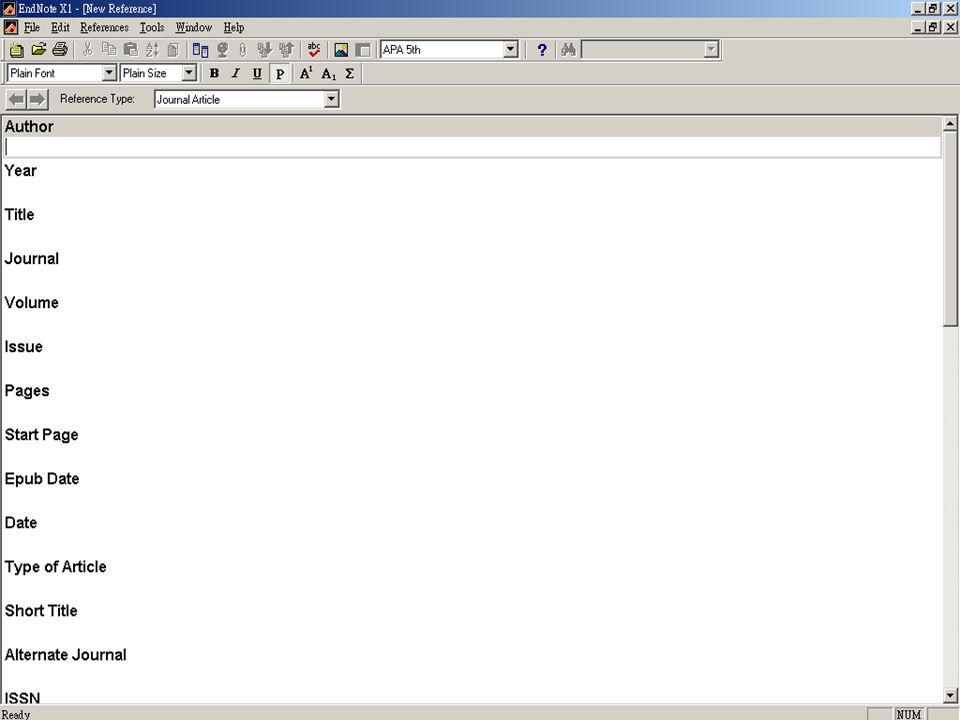The image size is (960, 720).
Task: Click the NUM status bar indicator
Action: [909, 714]
